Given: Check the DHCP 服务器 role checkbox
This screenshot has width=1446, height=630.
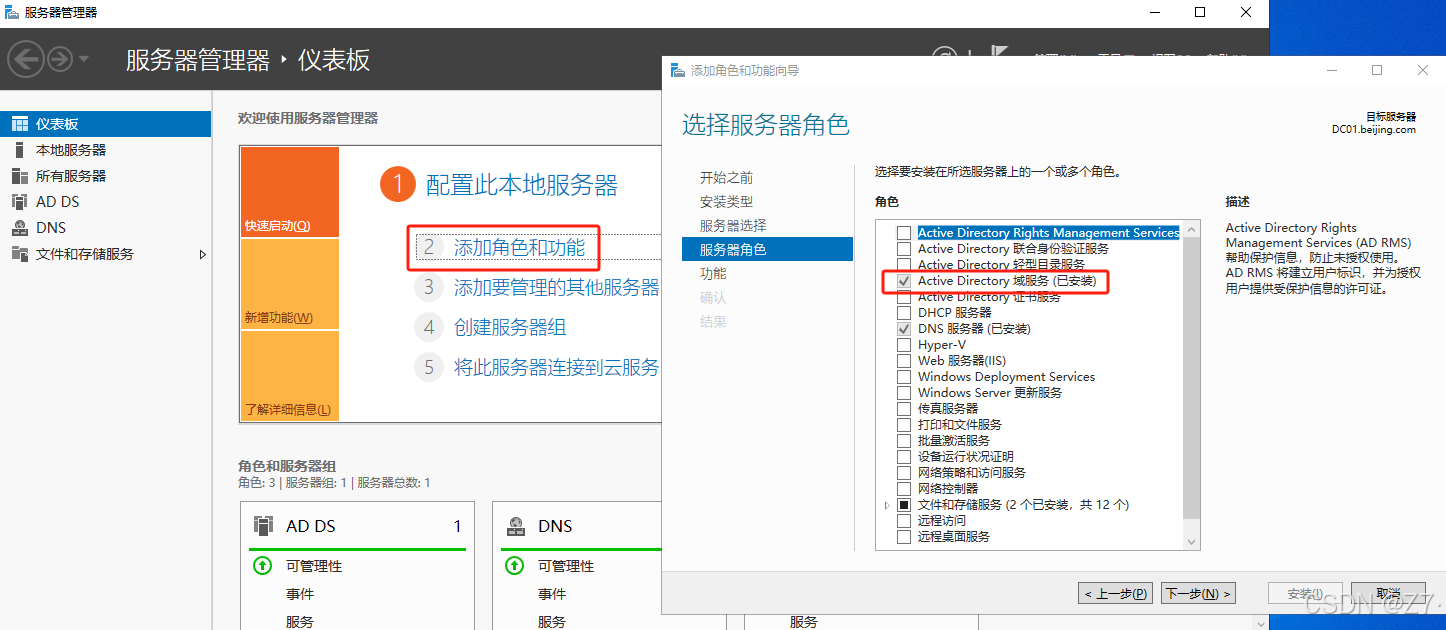Looking at the screenshot, I should [904, 313].
